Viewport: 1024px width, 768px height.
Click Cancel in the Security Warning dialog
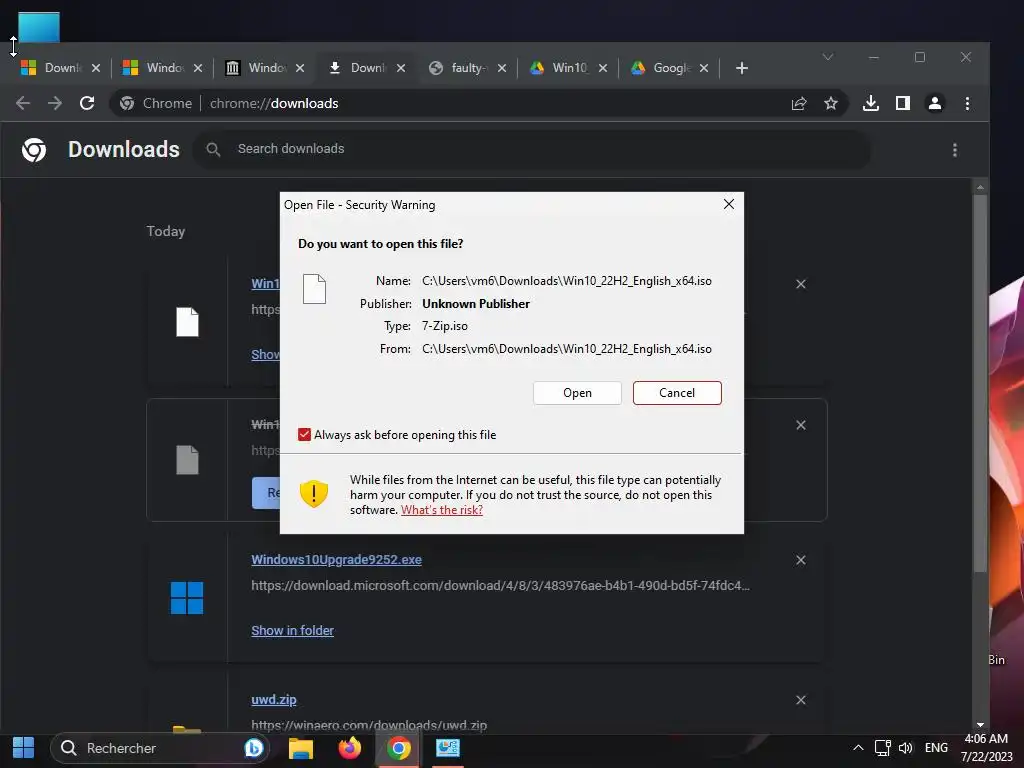click(677, 392)
